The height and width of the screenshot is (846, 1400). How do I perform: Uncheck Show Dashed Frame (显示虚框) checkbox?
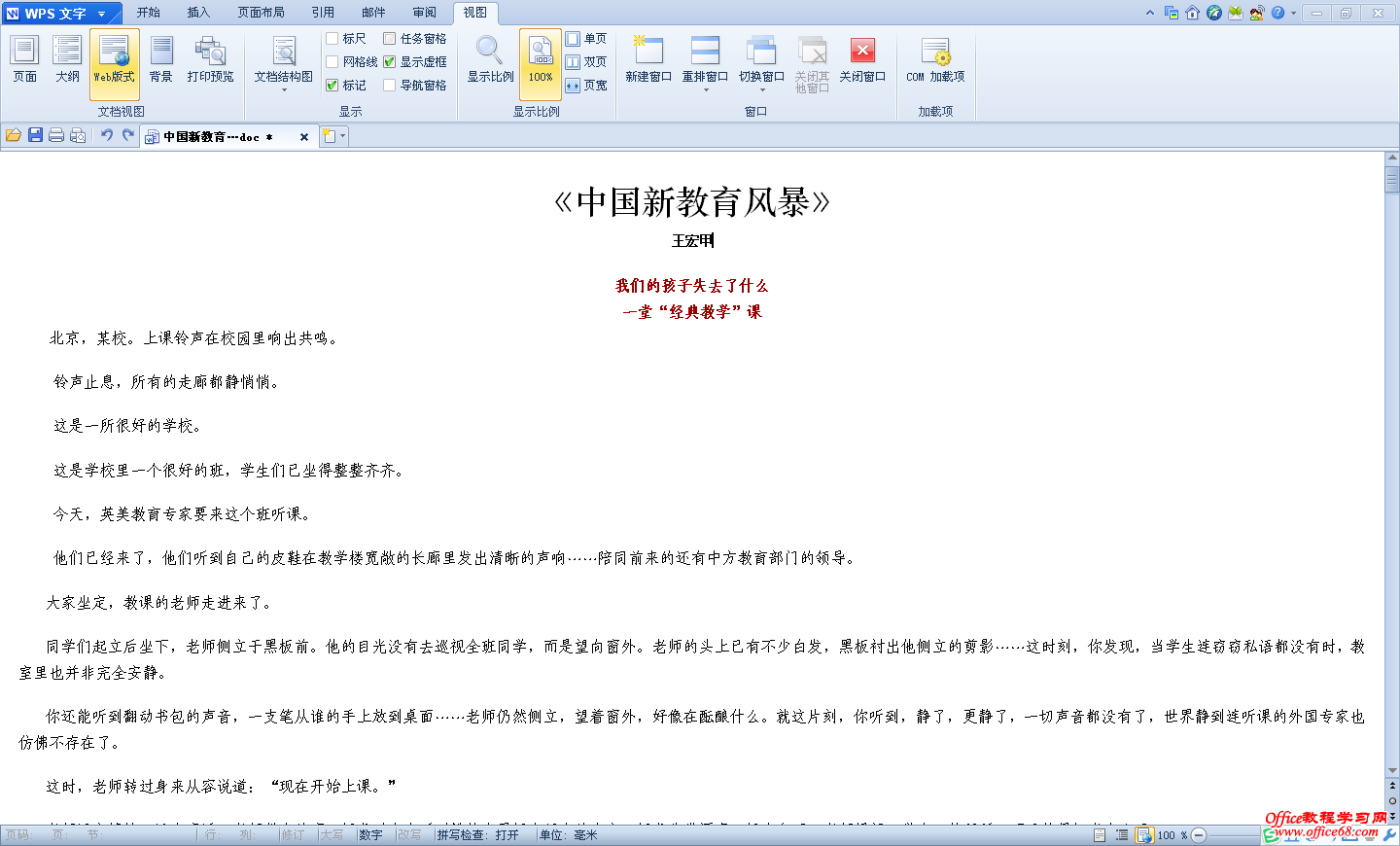click(x=390, y=62)
